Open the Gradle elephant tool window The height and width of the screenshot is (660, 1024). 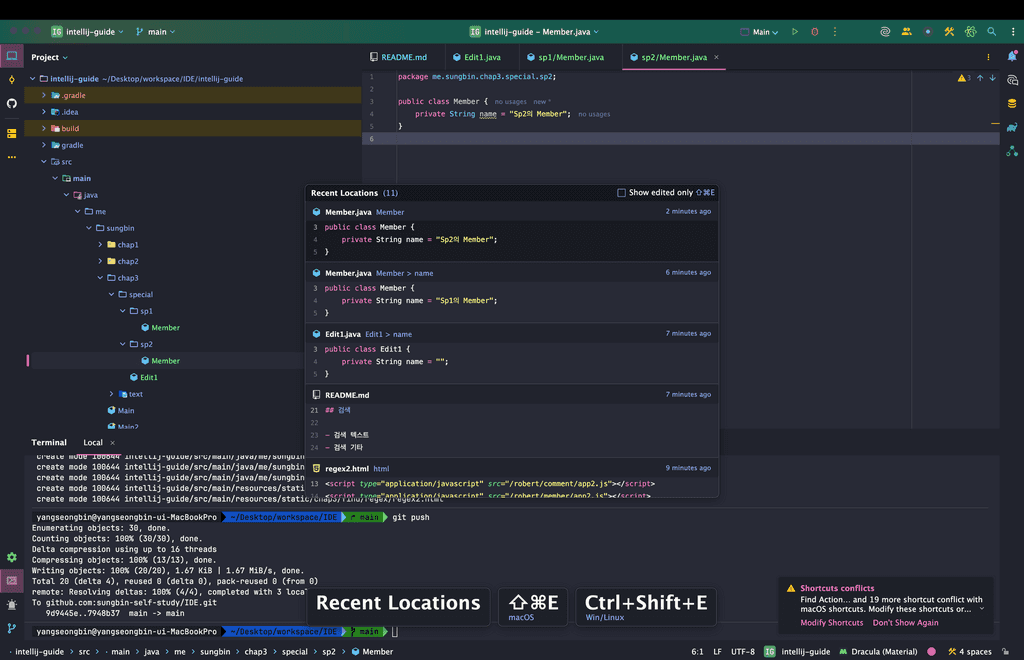tap(1012, 127)
